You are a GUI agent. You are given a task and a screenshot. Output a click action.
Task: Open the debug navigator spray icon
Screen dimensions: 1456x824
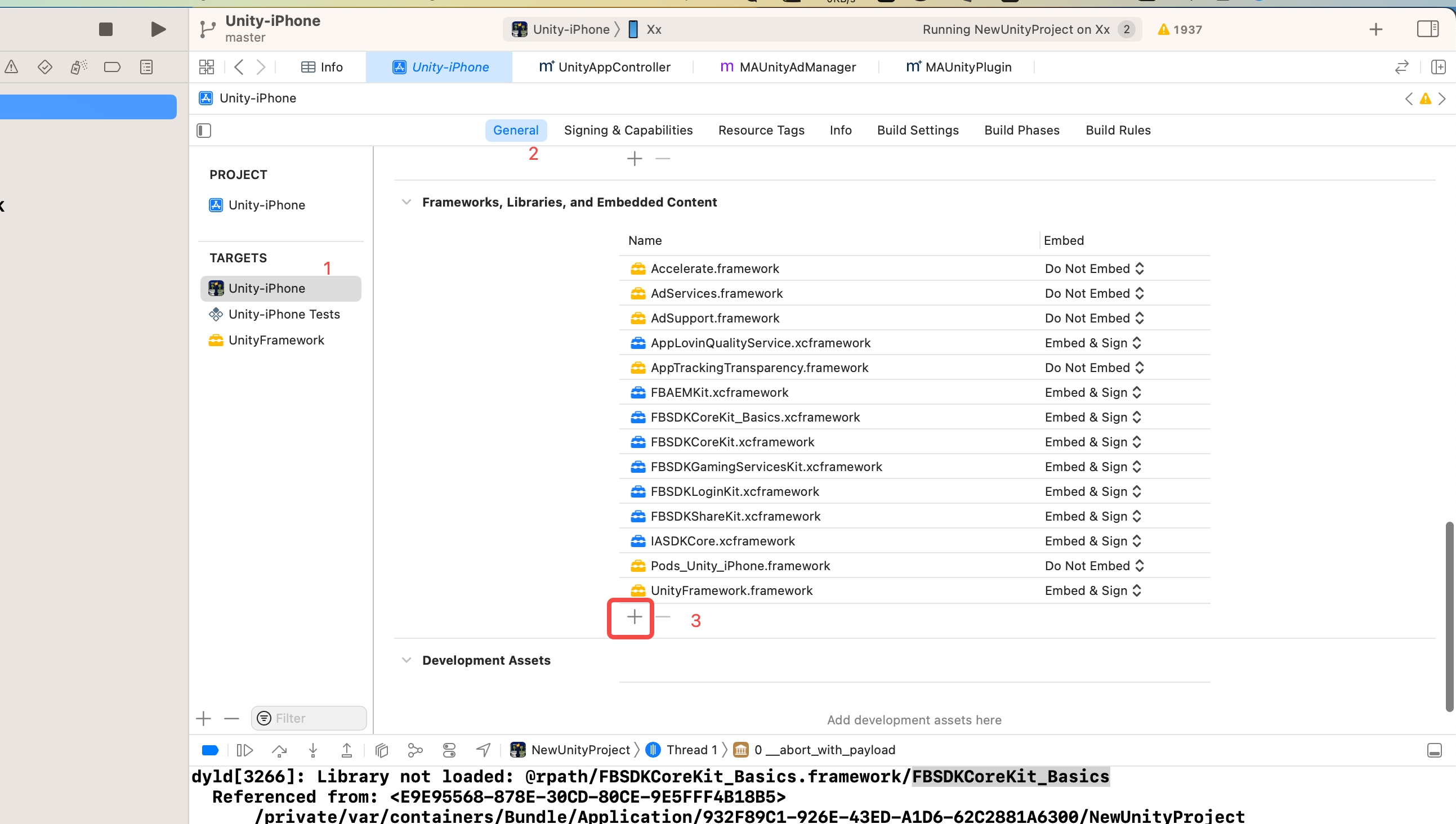[79, 67]
